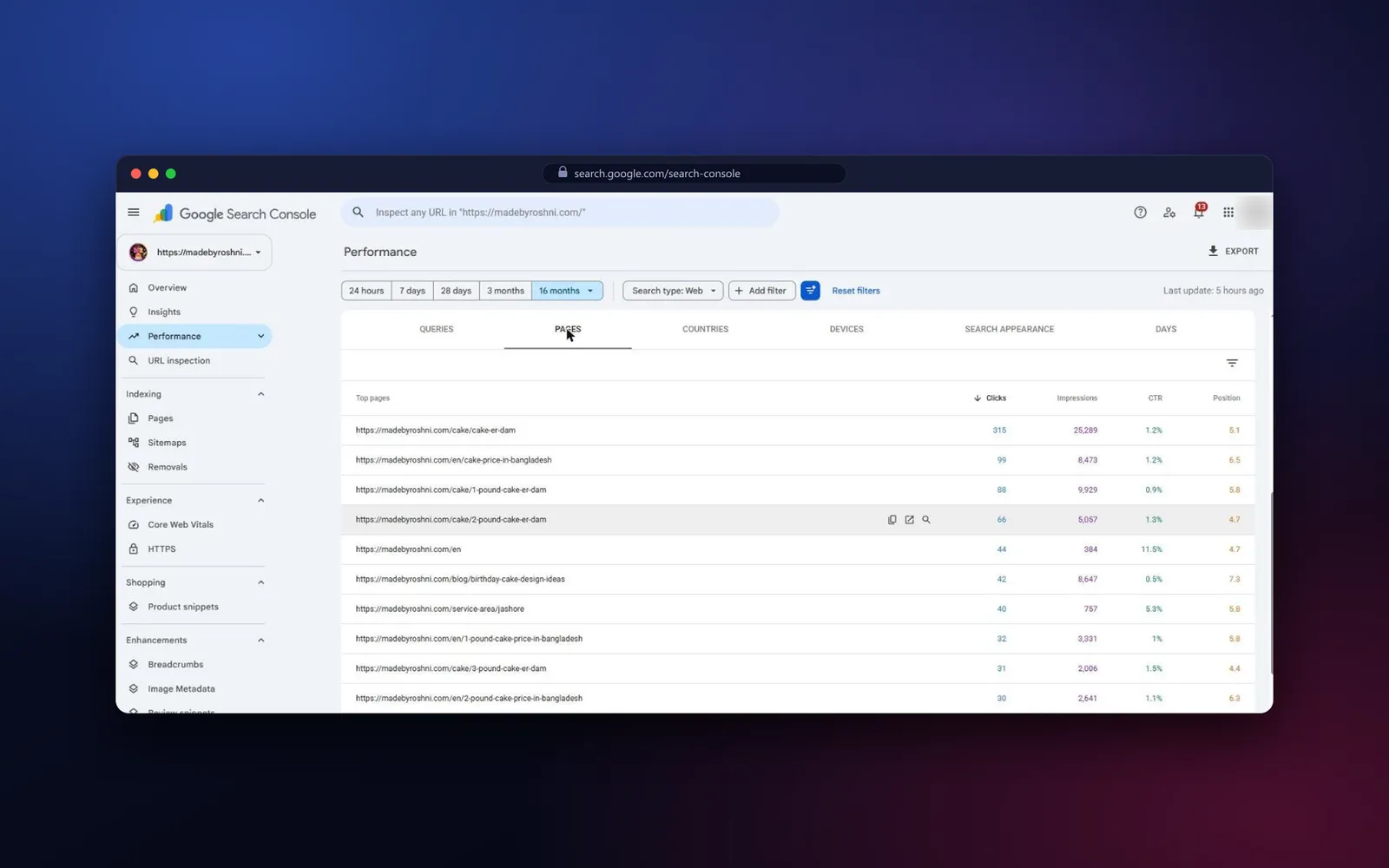Click the Google Search Console logo
The width and height of the screenshot is (1389, 868).
[x=234, y=214]
